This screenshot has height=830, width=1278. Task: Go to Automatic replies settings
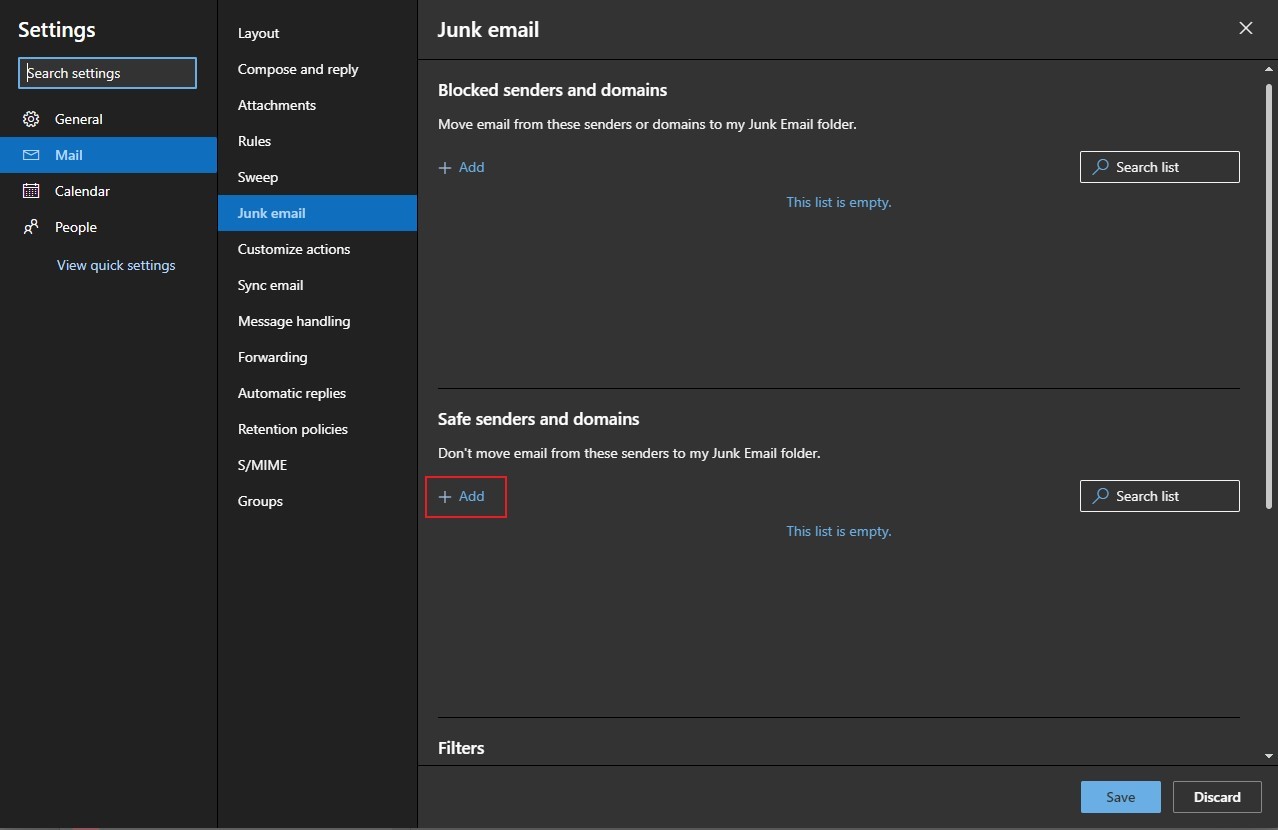292,393
